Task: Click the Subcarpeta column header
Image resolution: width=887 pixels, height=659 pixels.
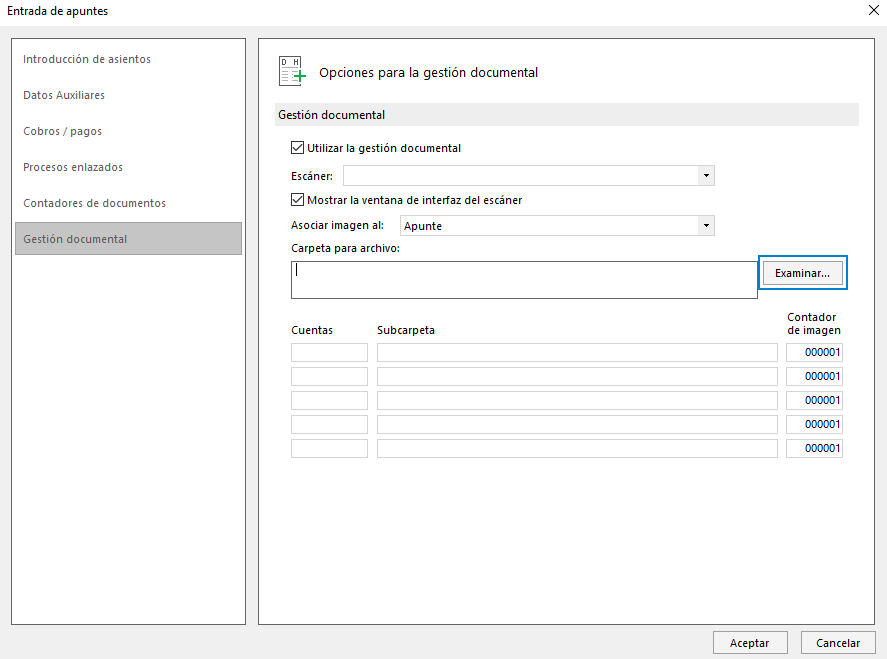Action: coord(406,330)
